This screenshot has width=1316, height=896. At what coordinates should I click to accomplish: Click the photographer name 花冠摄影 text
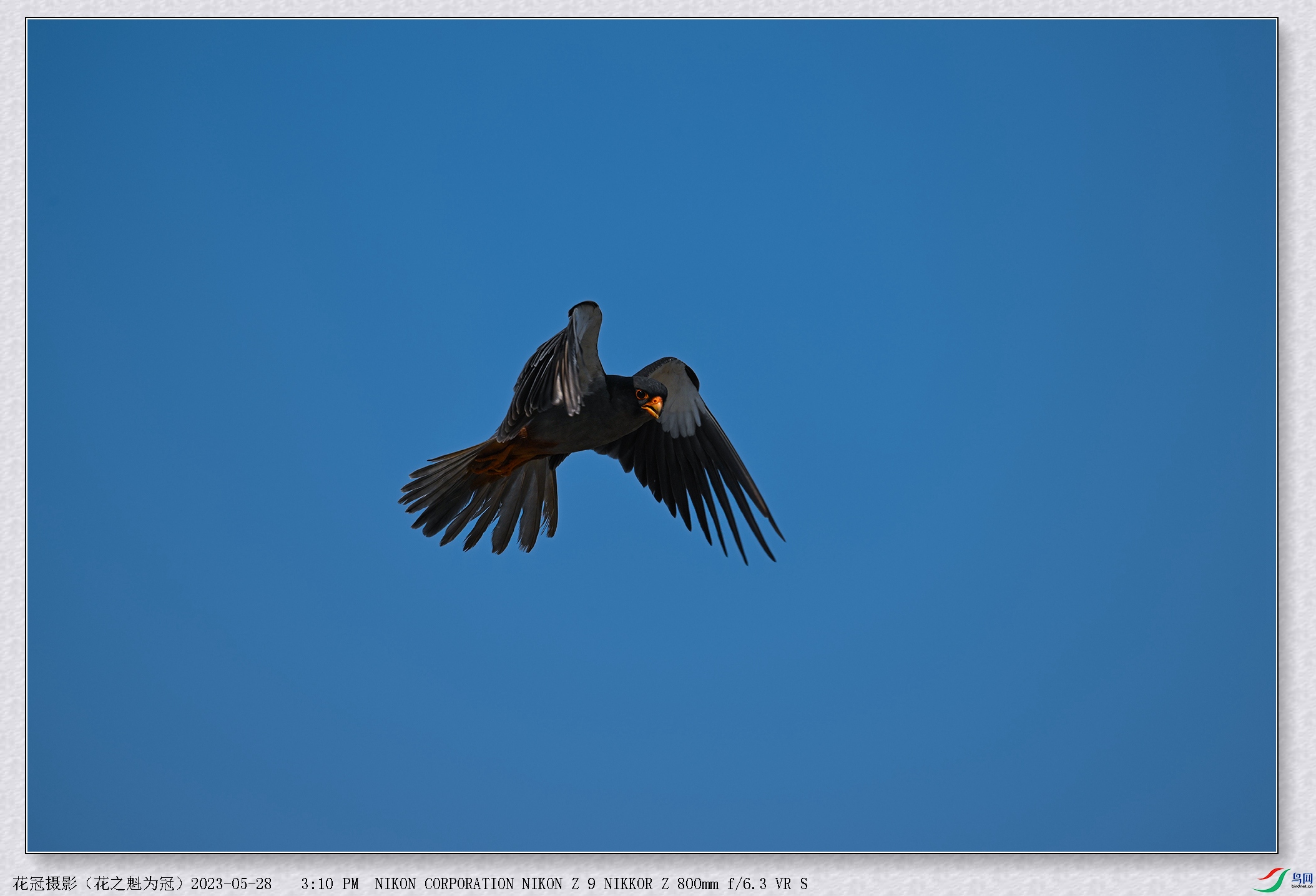(x=45, y=884)
